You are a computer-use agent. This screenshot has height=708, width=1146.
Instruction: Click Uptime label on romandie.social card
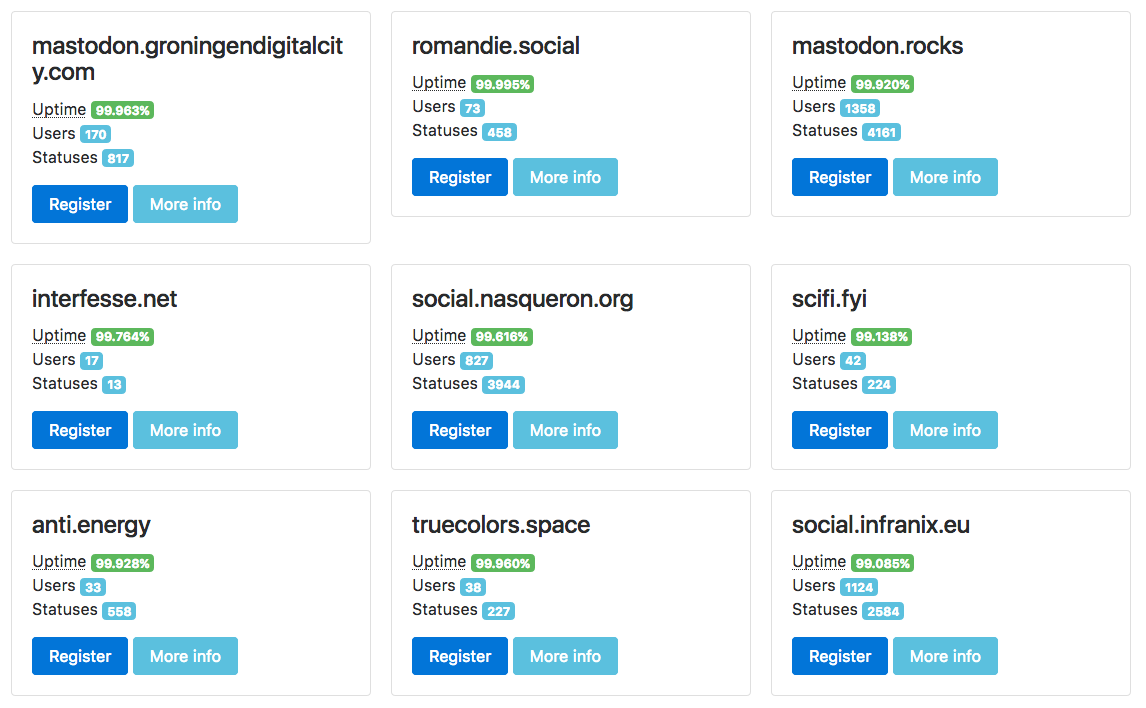click(x=439, y=83)
